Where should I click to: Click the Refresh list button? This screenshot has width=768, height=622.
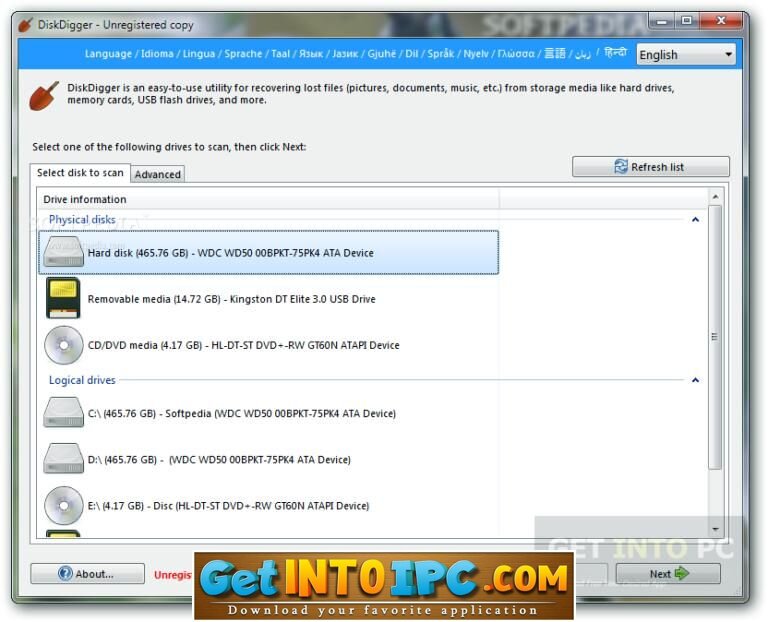coord(650,167)
